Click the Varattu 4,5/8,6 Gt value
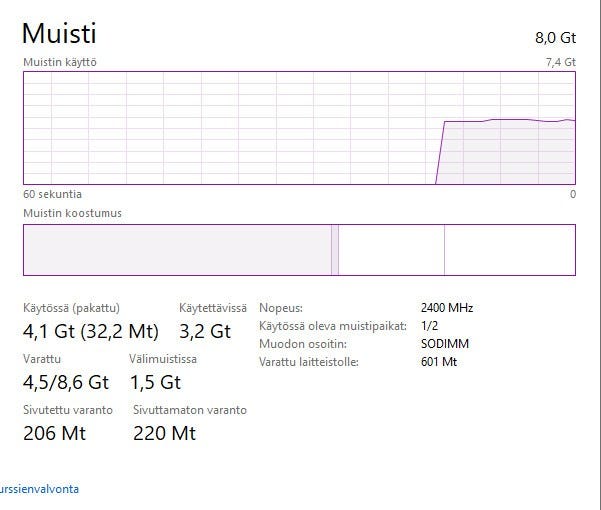Image resolution: width=601 pixels, height=510 pixels. (65, 382)
